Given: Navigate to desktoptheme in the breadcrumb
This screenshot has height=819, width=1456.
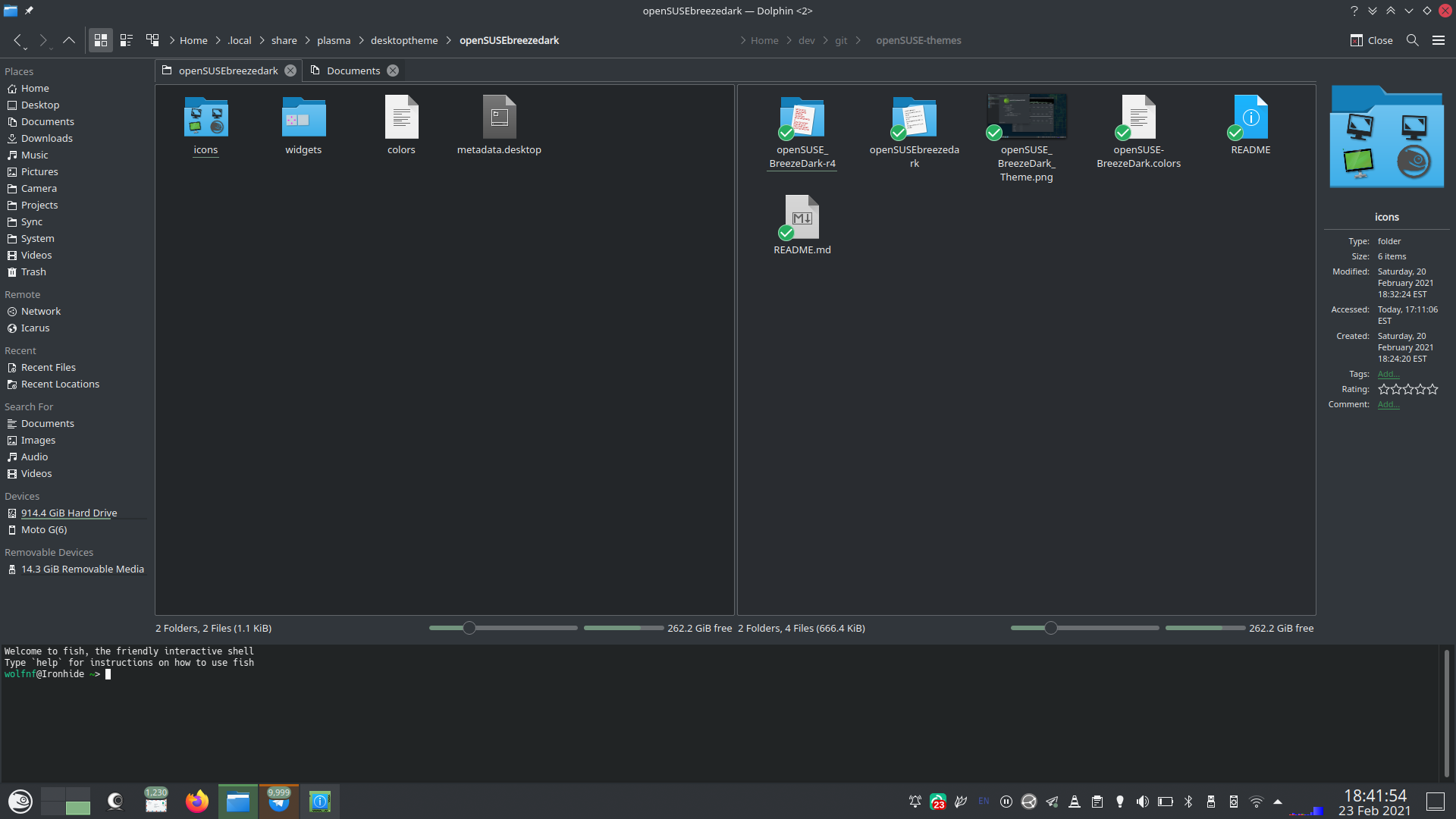Looking at the screenshot, I should 404,40.
